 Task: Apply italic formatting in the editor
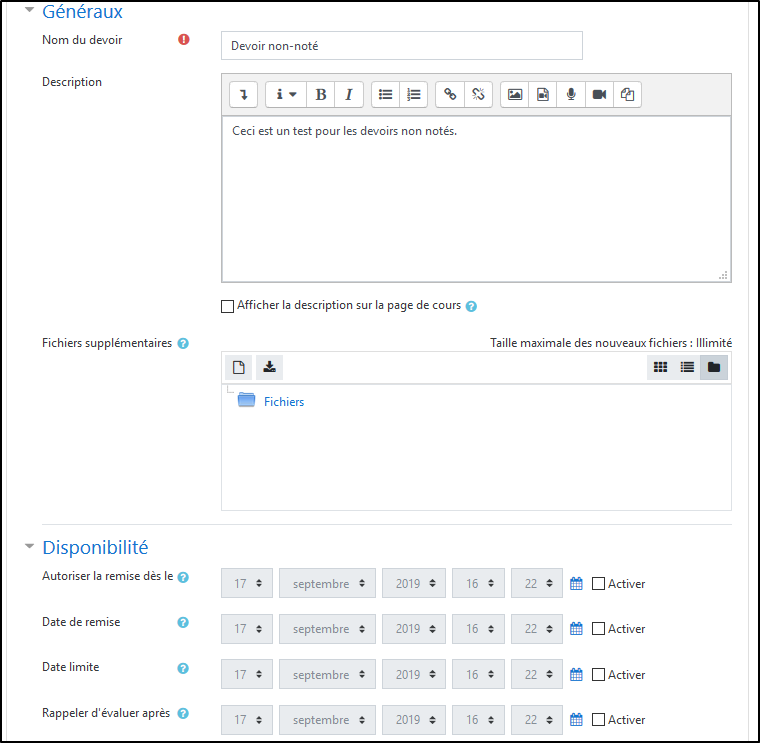(348, 94)
